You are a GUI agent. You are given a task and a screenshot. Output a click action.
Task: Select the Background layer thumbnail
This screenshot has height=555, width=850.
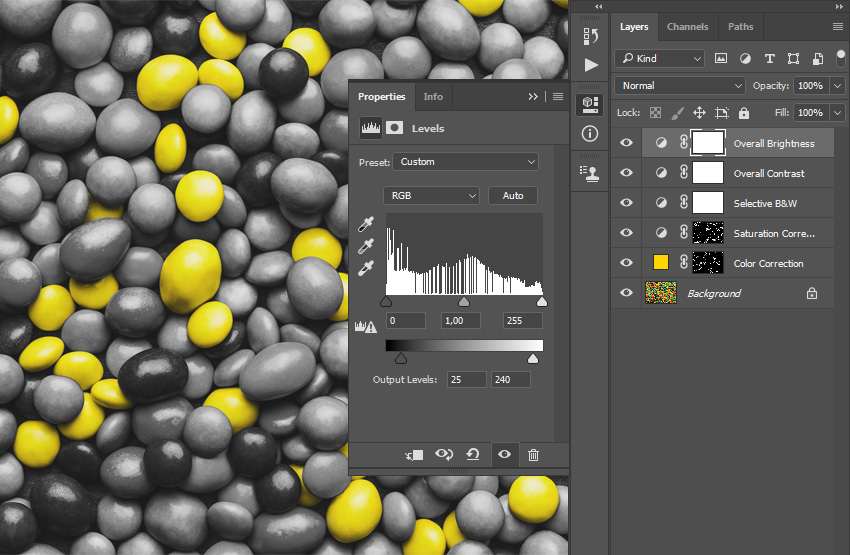click(661, 293)
